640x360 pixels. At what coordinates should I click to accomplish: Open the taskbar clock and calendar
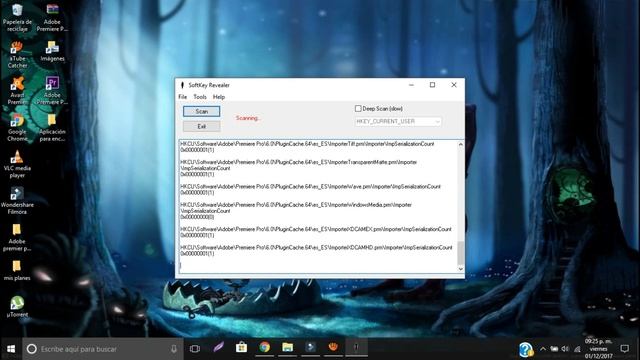coord(598,349)
